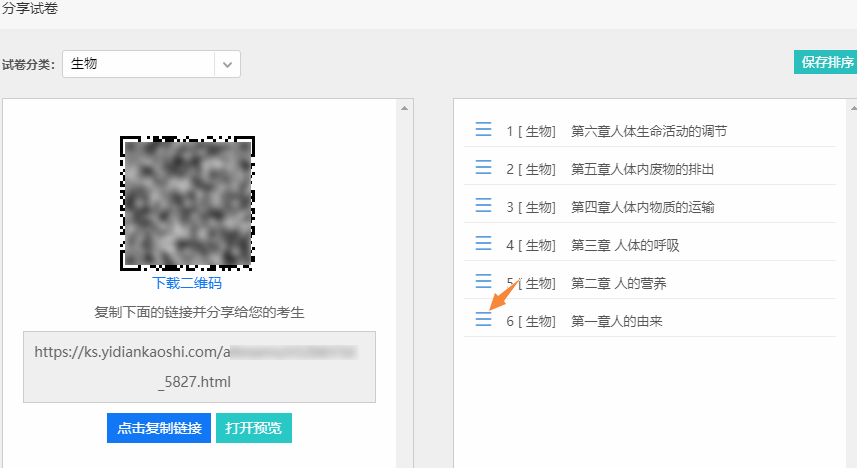The image size is (857, 468).
Task: Select exam title 第六章人体生命活动的调节
Action: click(x=649, y=131)
